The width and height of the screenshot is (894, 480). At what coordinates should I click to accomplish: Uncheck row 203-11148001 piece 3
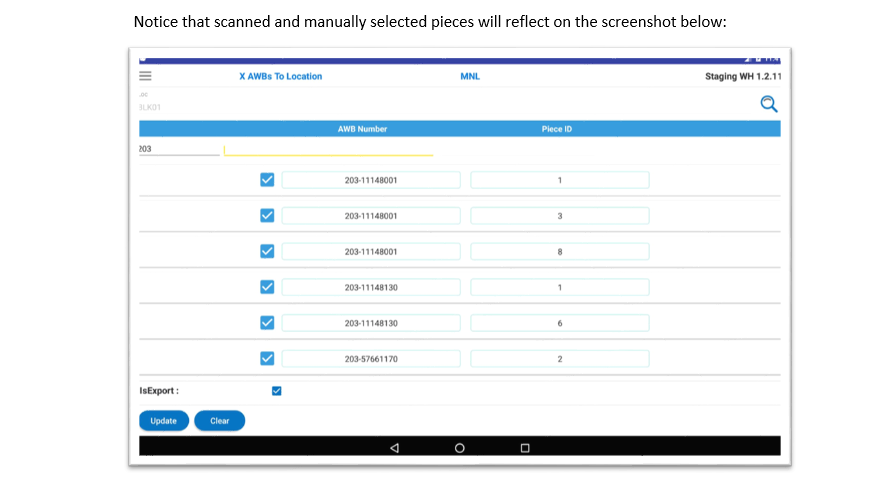tap(267, 215)
